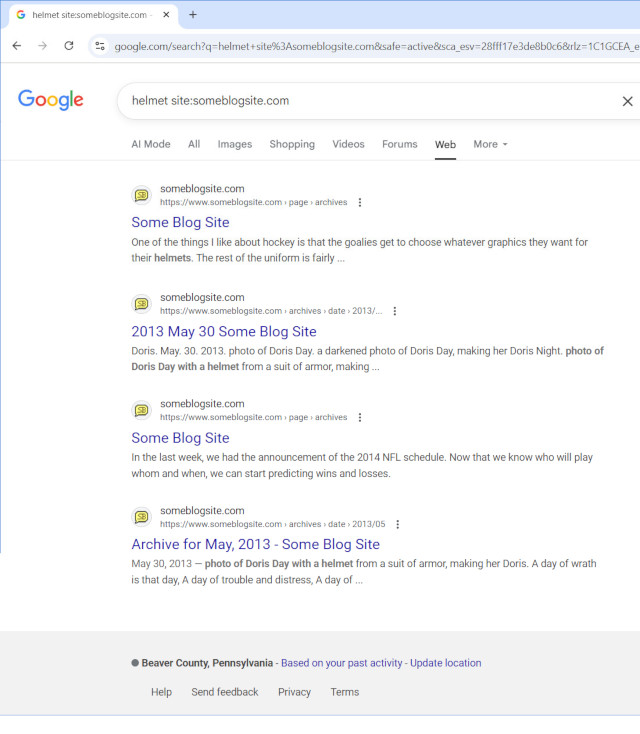This screenshot has height=734, width=640.
Task: Open the 2013 May 30 Some Blog Site link
Action: (x=224, y=331)
